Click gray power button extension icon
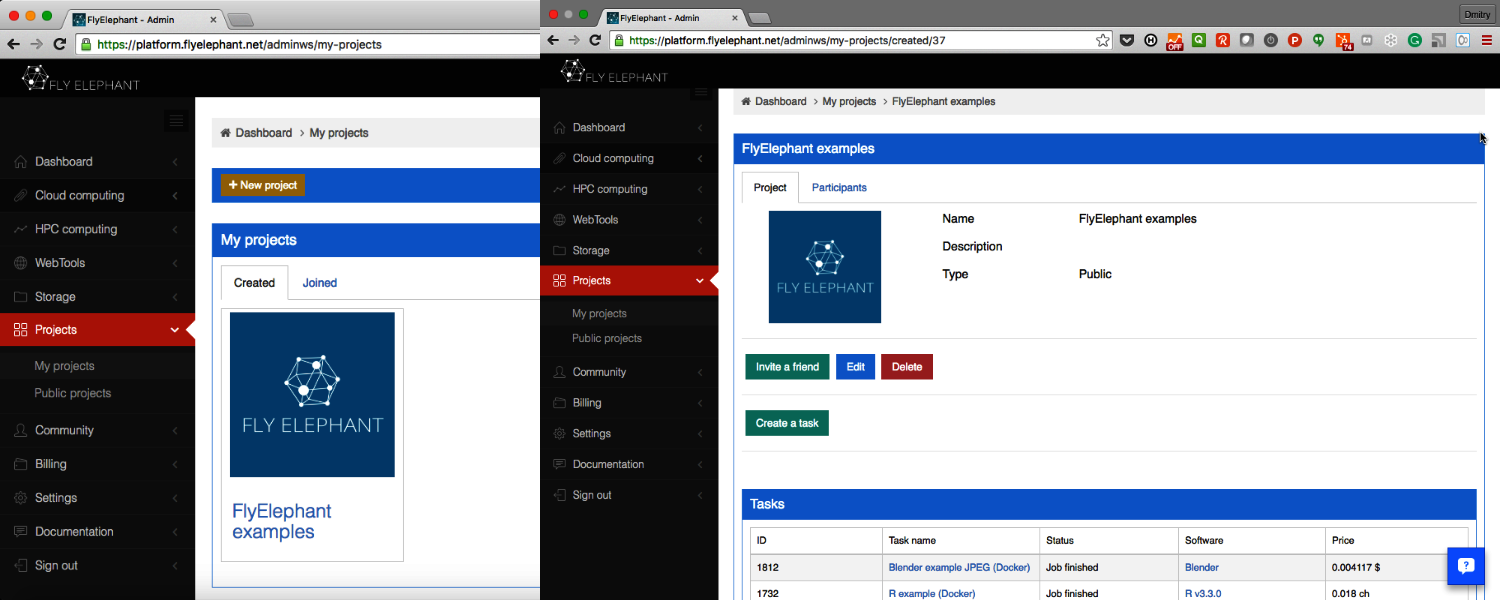 [x=1270, y=41]
